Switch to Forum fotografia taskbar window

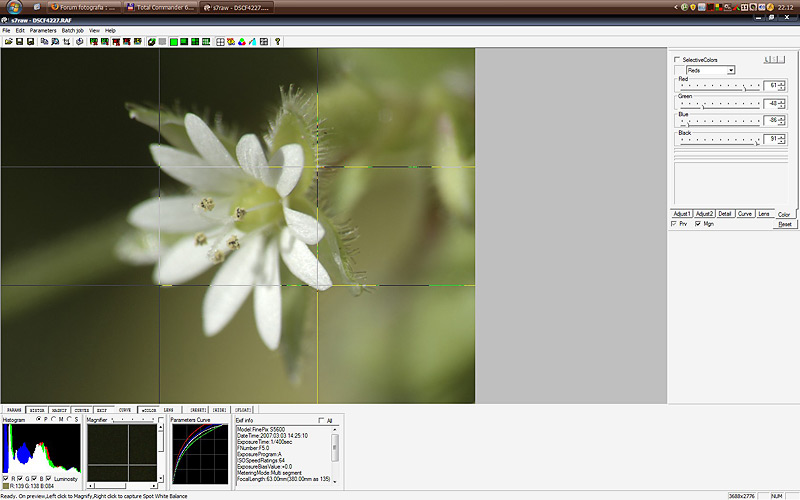coord(84,7)
